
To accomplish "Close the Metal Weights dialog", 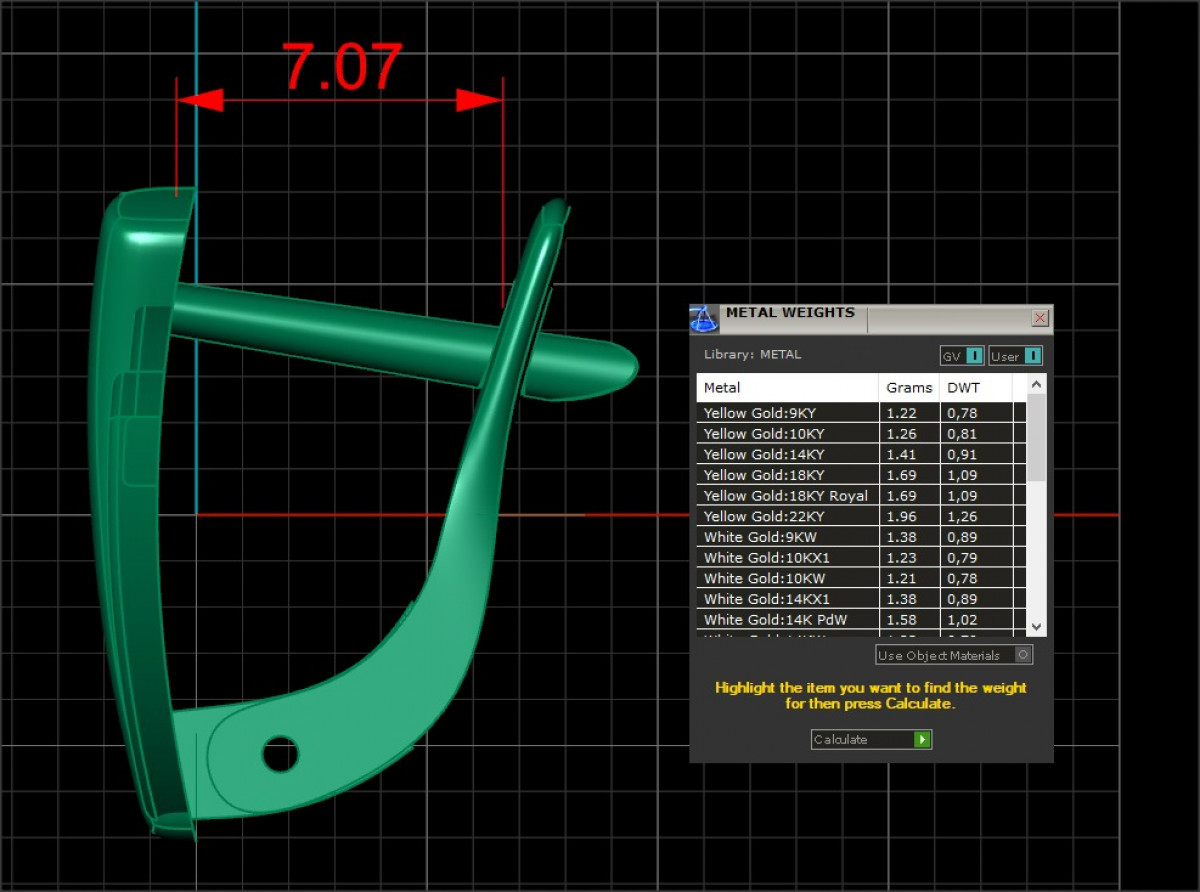I will [x=1040, y=318].
